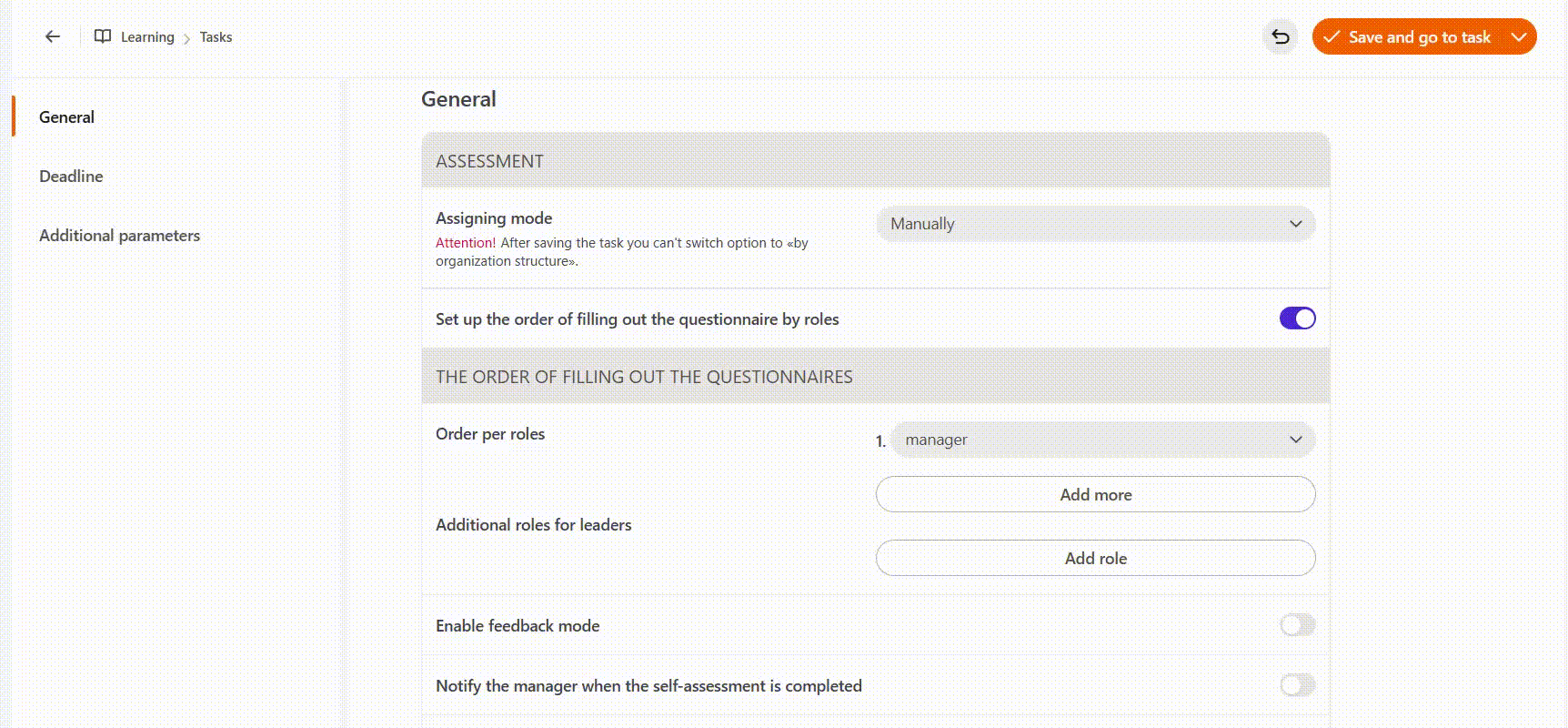This screenshot has height=728, width=1568.
Task: Open the manager role dropdown
Action: click(1102, 440)
